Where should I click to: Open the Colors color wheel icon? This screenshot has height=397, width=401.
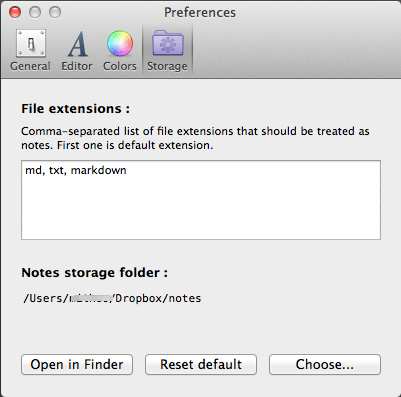pyautogui.click(x=120, y=43)
